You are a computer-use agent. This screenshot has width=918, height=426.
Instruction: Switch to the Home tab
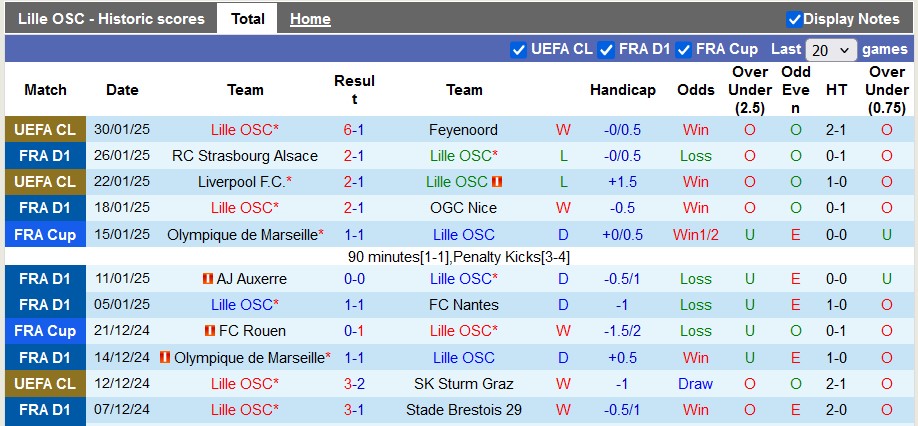310,19
